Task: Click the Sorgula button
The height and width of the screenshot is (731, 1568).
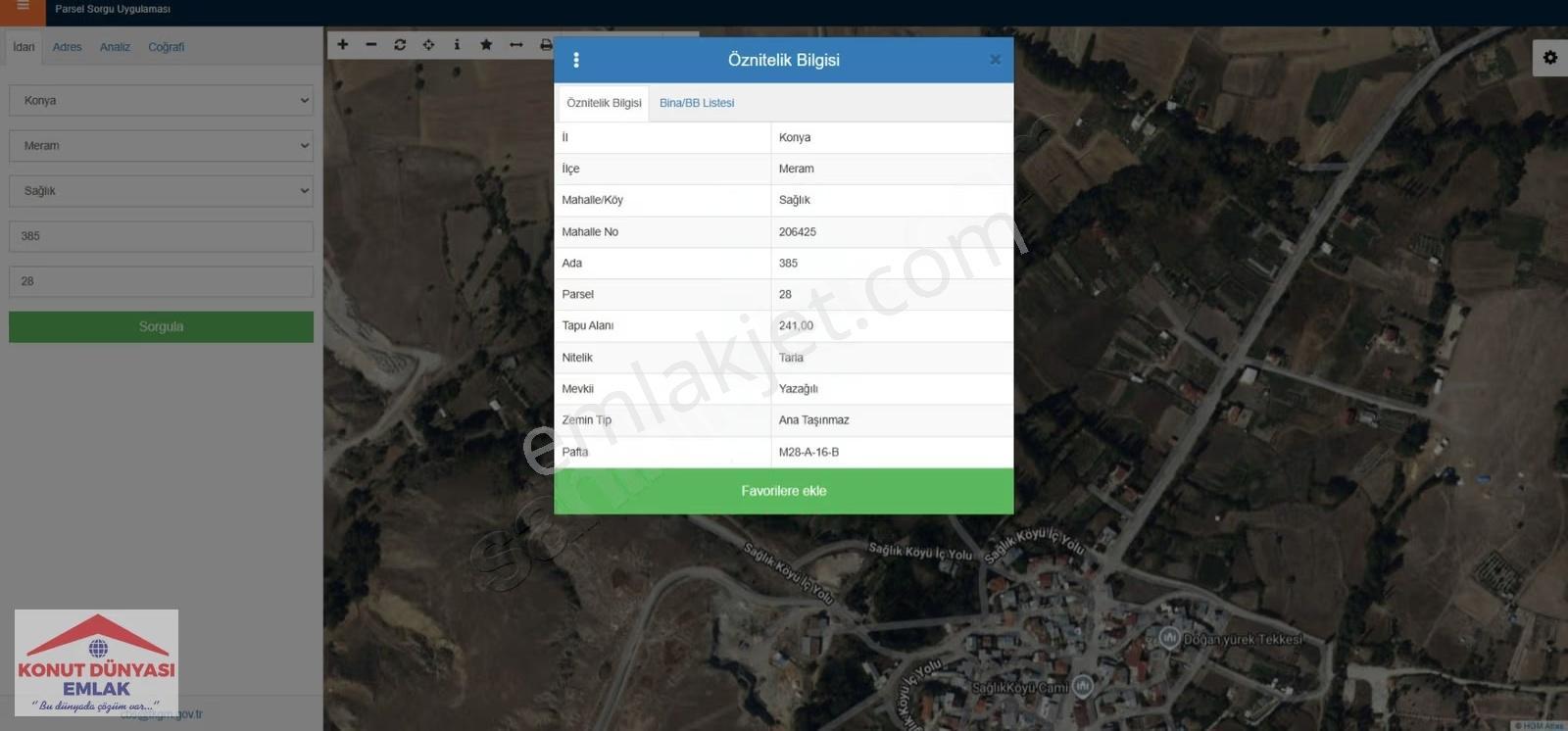Action: (161, 326)
